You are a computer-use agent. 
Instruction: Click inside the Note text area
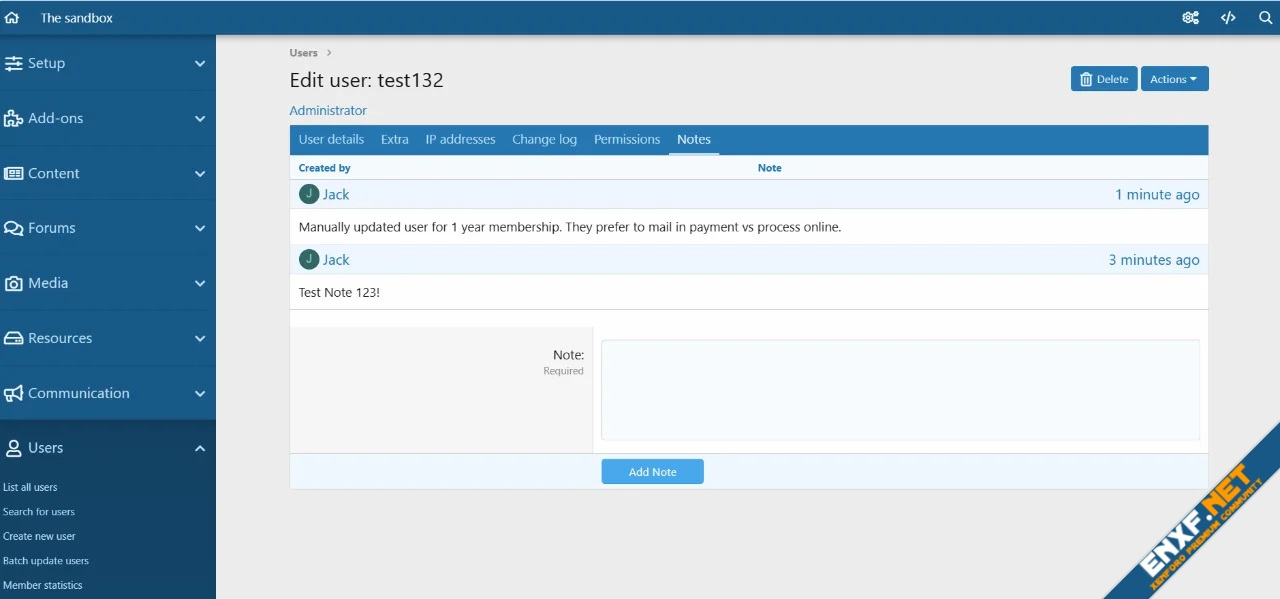pos(900,390)
